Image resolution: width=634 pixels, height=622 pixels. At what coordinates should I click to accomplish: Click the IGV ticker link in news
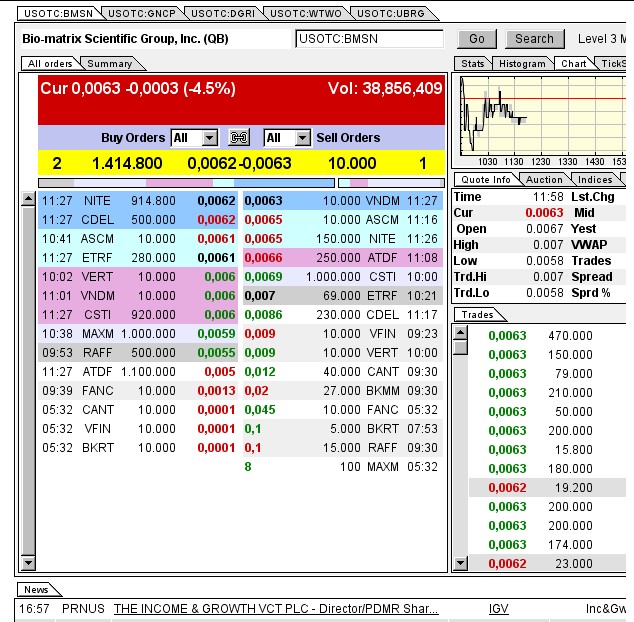pyautogui.click(x=498, y=609)
